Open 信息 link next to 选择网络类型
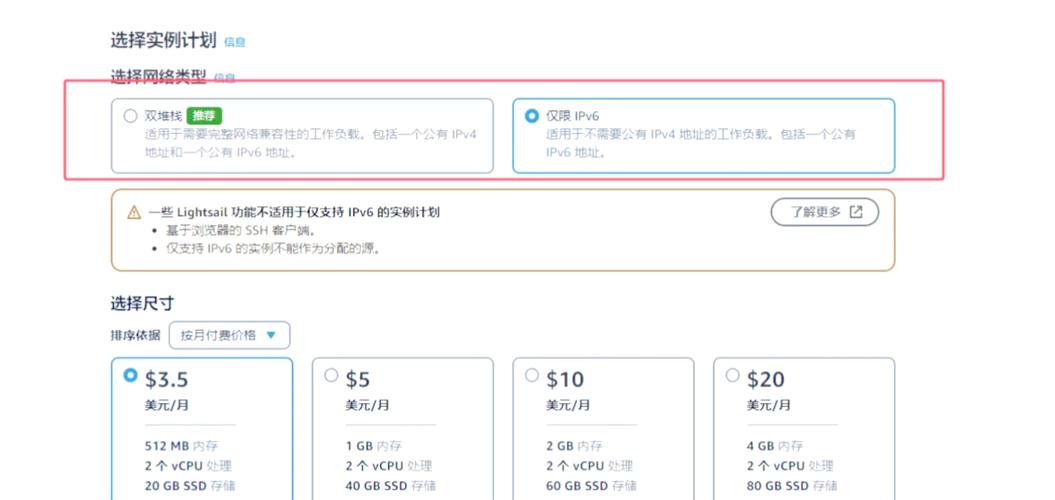 225,78
